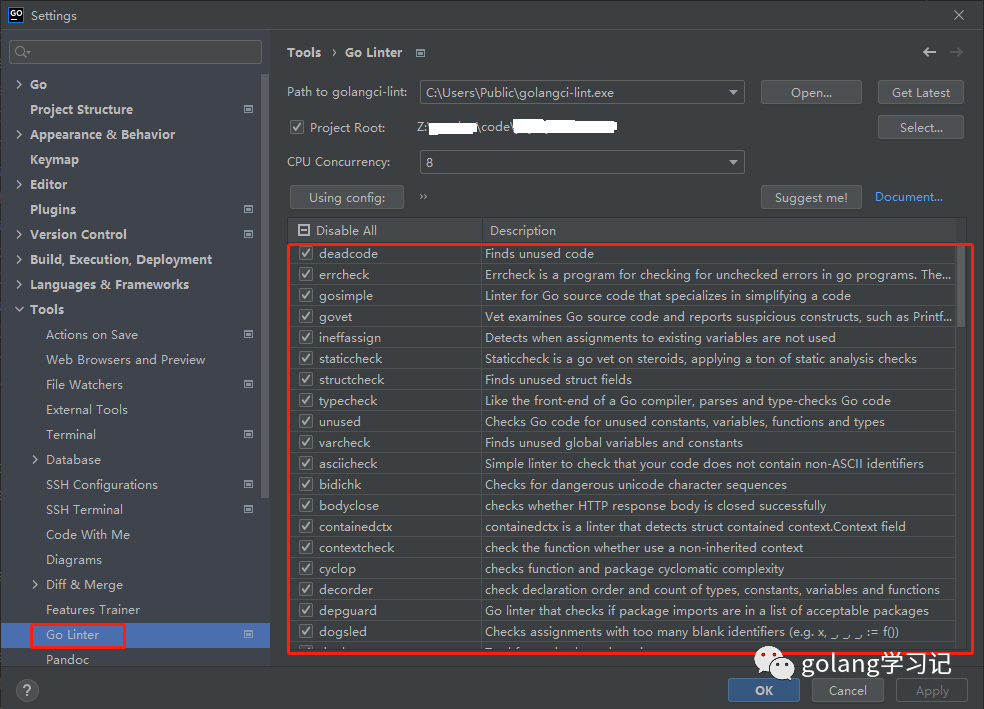
Task: Select Plugins in settings tree
Action: tap(53, 209)
